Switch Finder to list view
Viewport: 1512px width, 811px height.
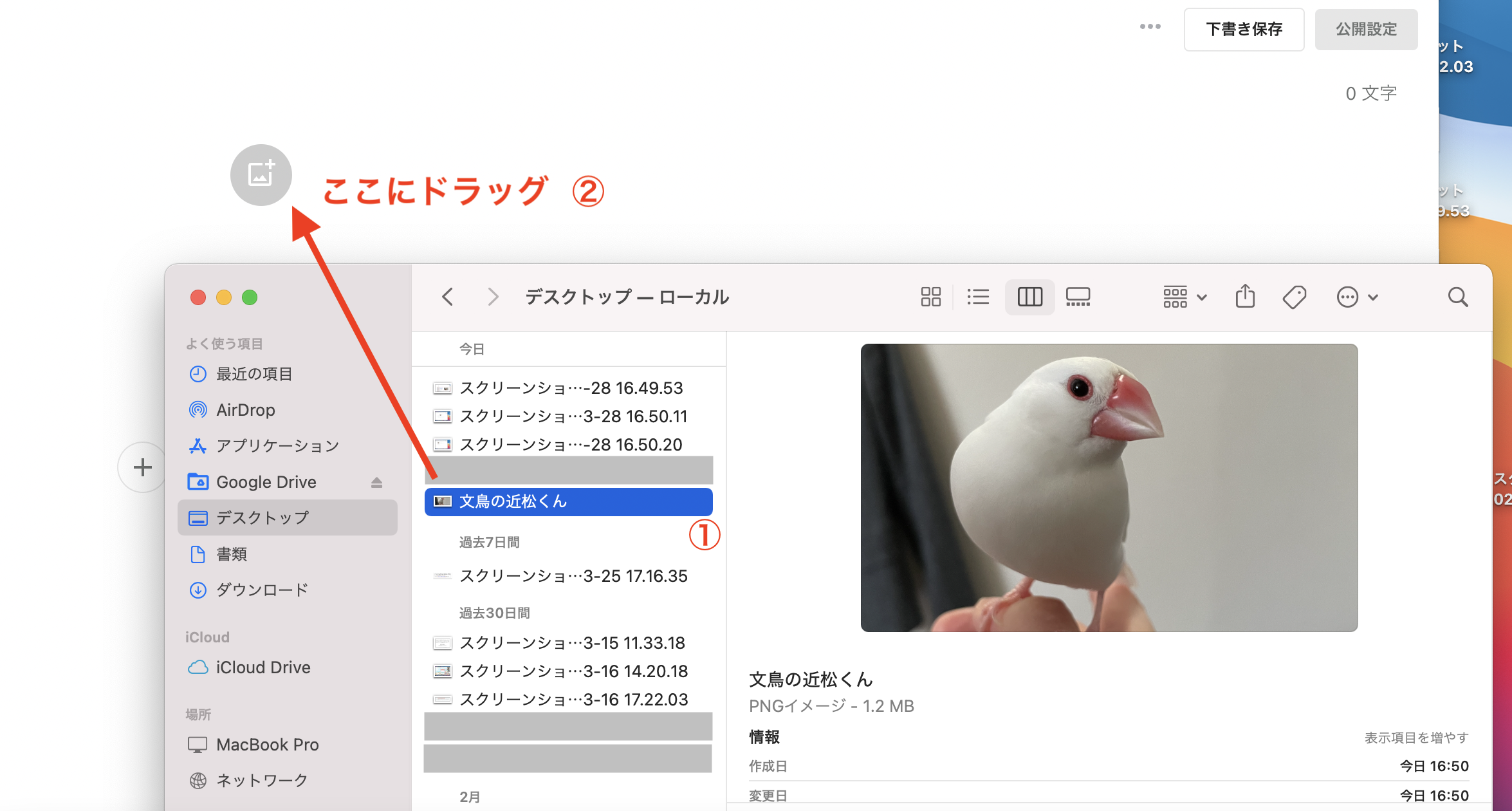click(x=978, y=297)
